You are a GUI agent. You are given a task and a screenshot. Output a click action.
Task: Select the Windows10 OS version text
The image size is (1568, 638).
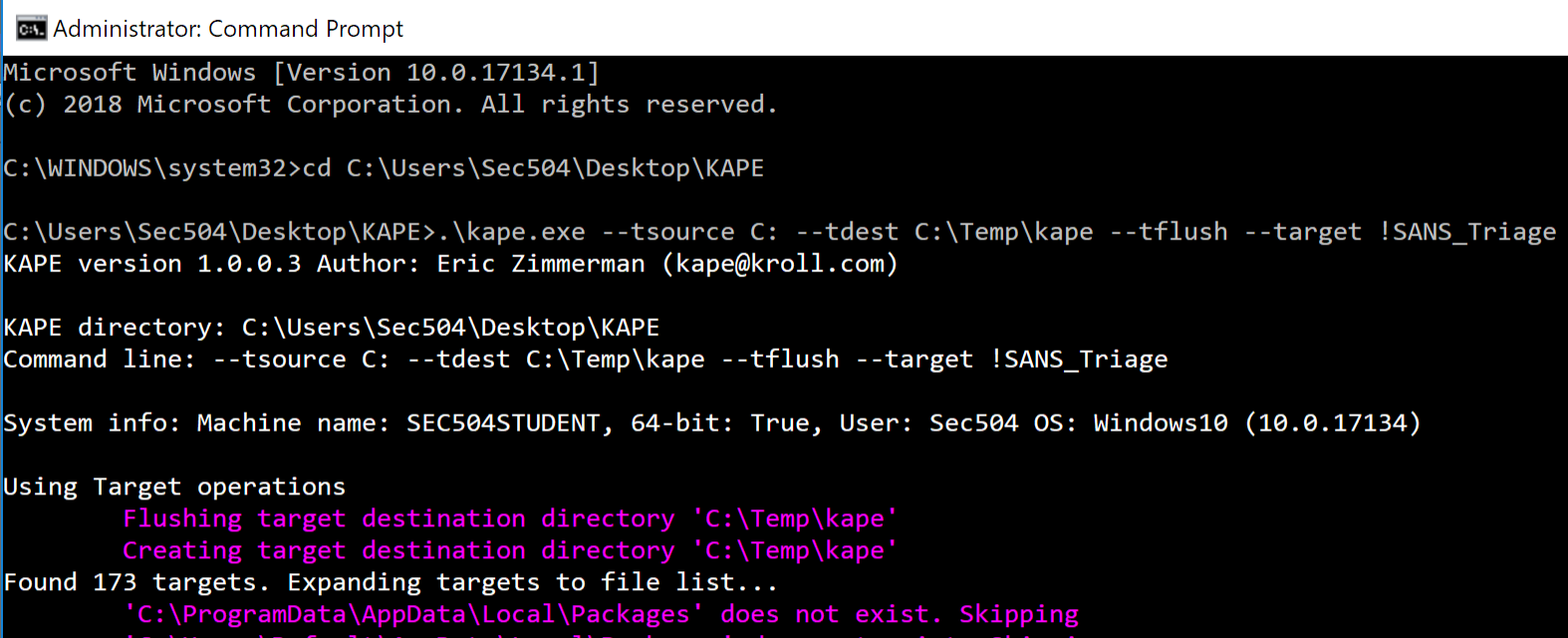1161,422
